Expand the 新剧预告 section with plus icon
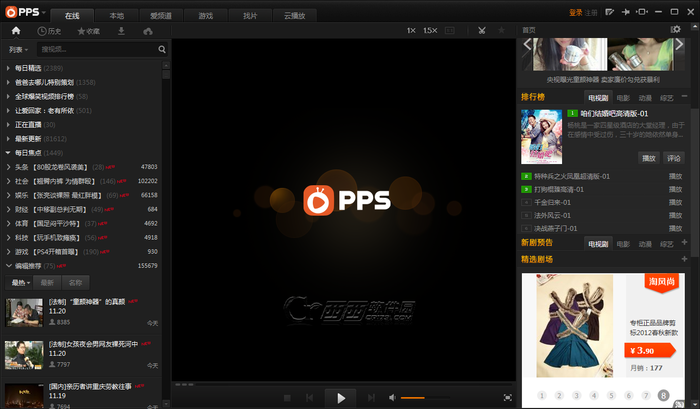The image size is (700, 409). pos(684,242)
